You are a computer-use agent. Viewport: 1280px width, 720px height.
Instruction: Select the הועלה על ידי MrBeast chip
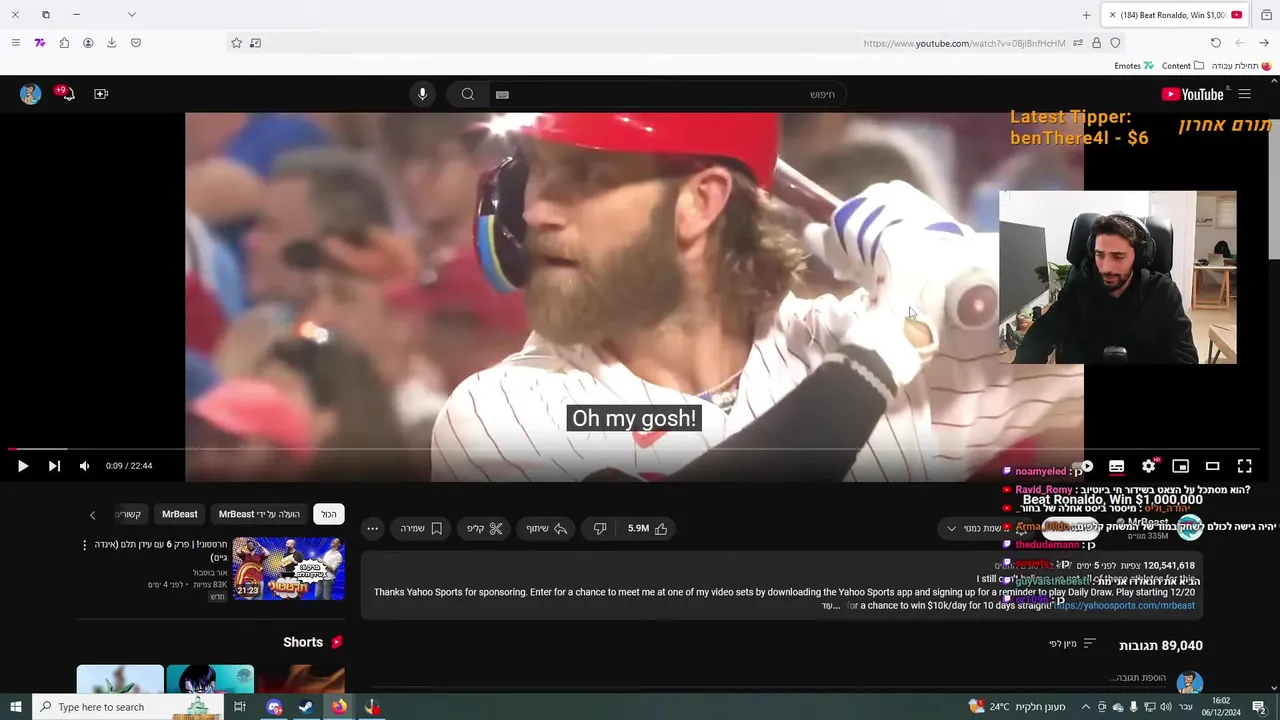[259, 514]
